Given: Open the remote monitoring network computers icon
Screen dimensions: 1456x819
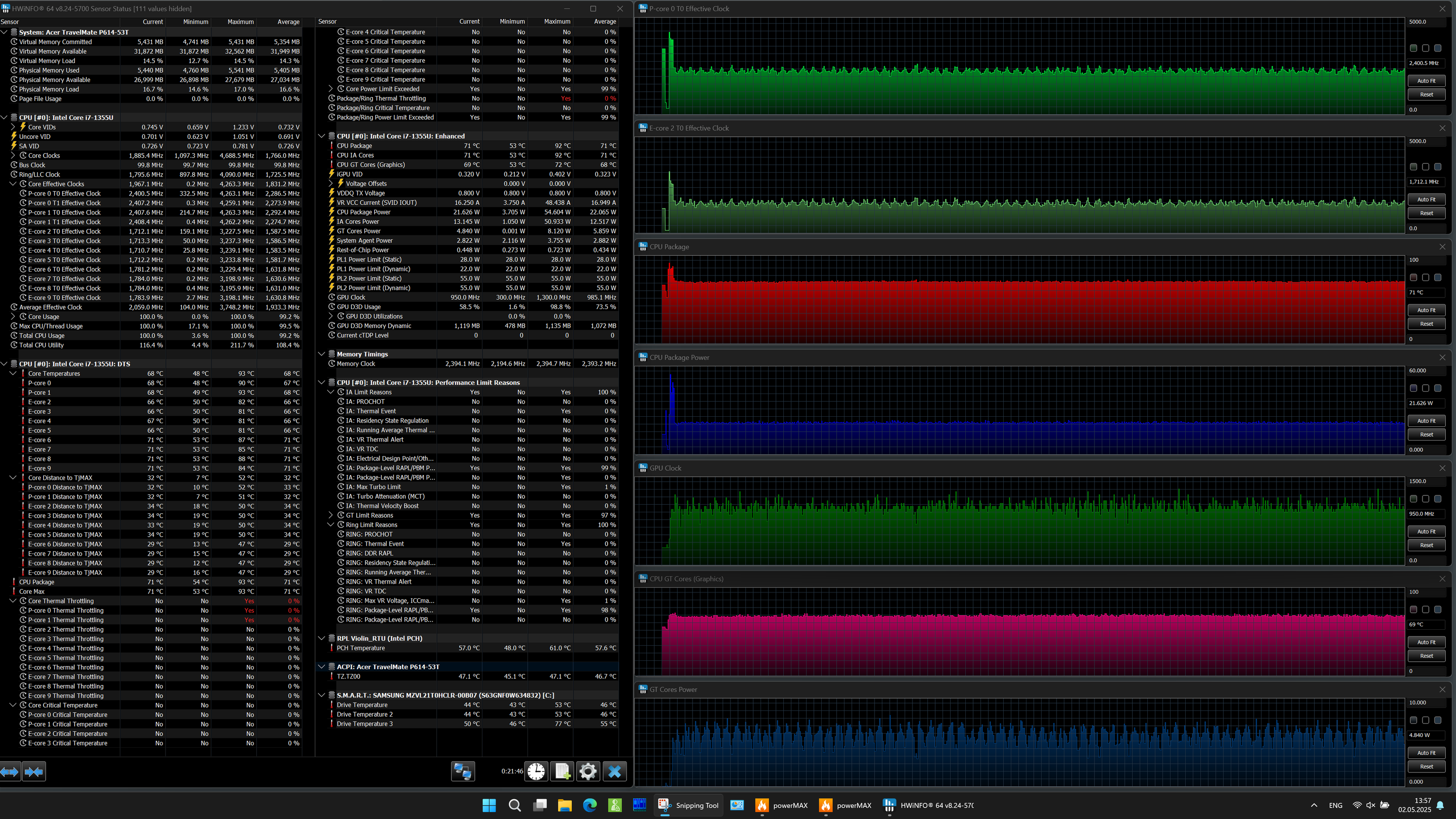Looking at the screenshot, I should [463, 771].
